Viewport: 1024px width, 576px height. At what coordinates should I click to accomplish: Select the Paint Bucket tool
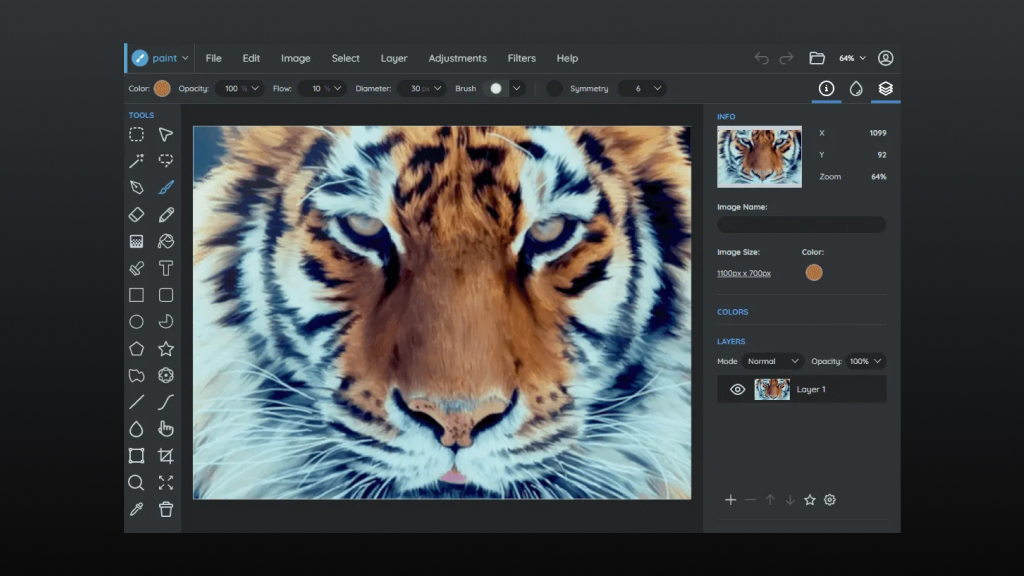click(166, 241)
